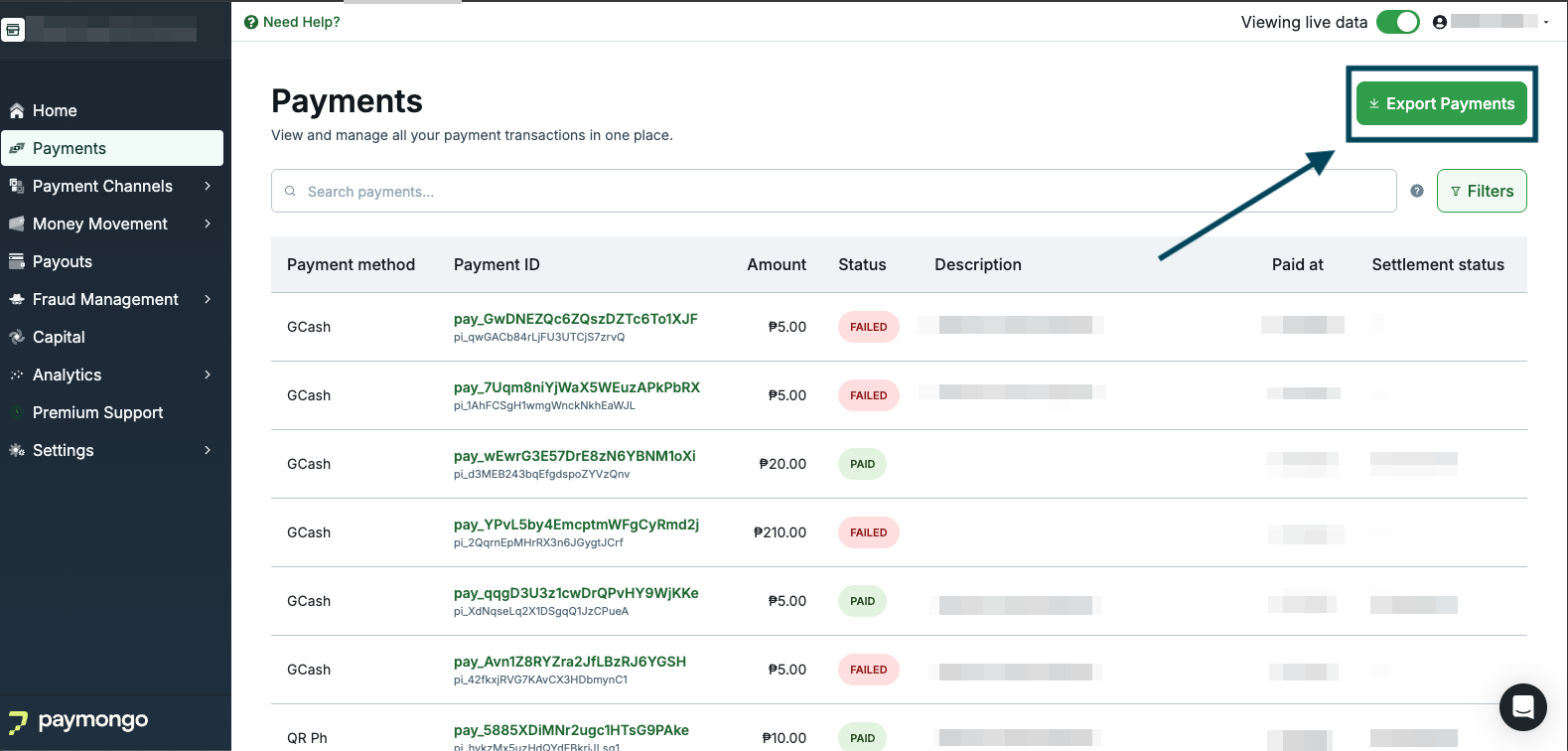Image resolution: width=1568 pixels, height=751 pixels.
Task: Click PAID badge for pay_qqgD3U3z1cwDrQPvHY9WjKKe
Action: (862, 601)
